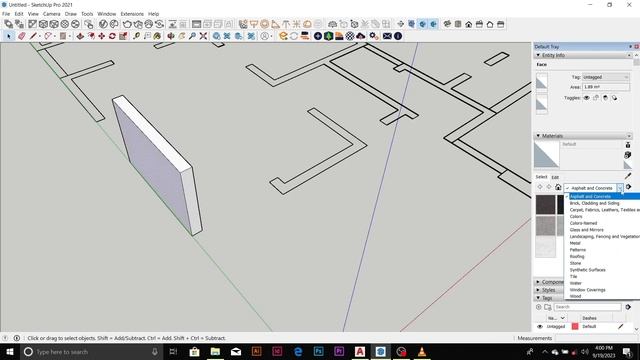Toggle entity visibility eye in Entity Info
The height and width of the screenshot is (360, 640).
coord(587,98)
